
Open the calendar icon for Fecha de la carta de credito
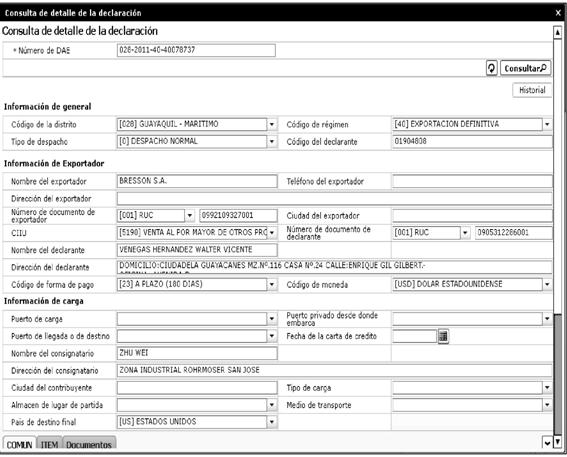443,336
